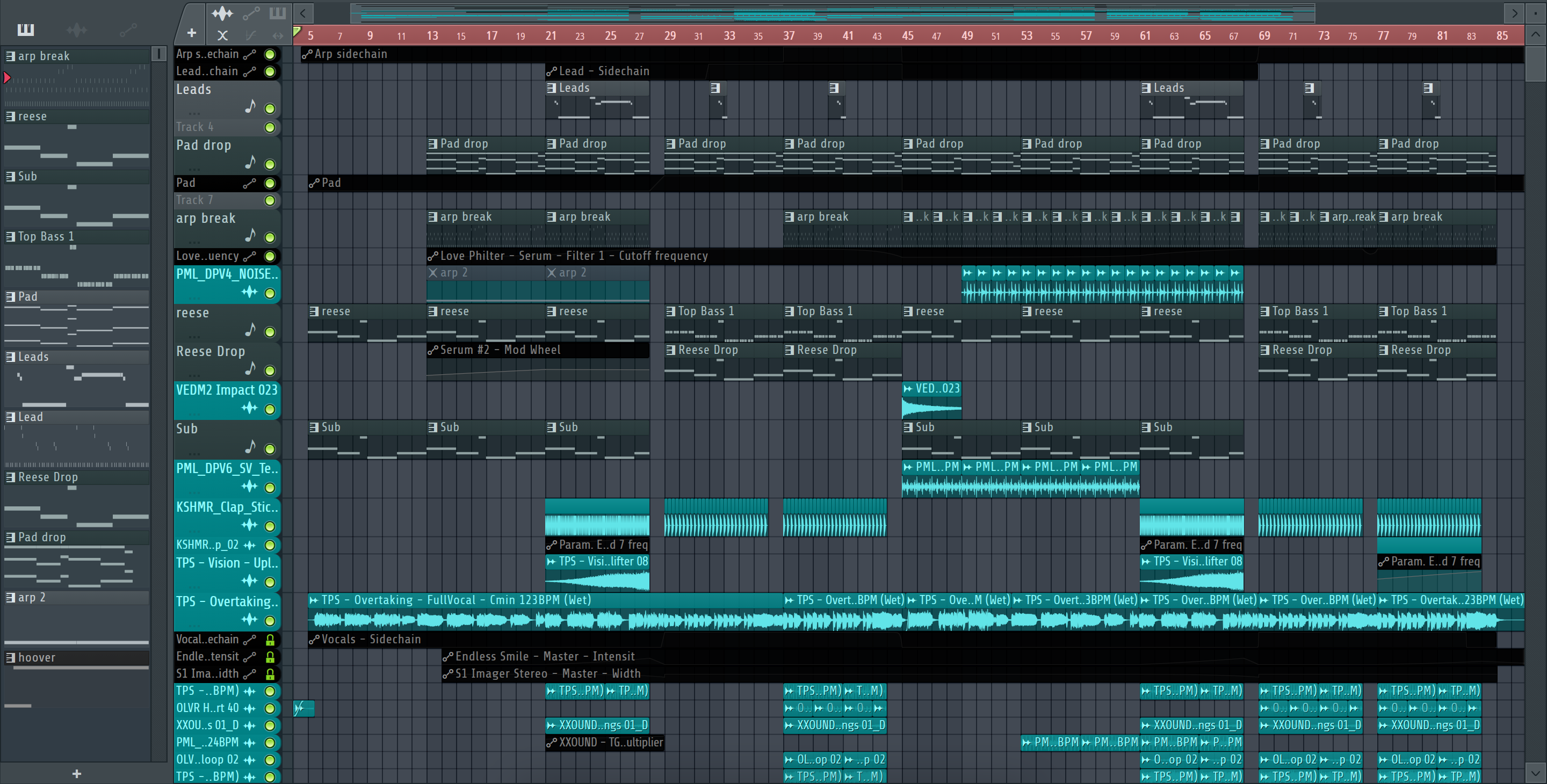Mute the Leads track
1547x784 pixels.
pyautogui.click(x=270, y=108)
